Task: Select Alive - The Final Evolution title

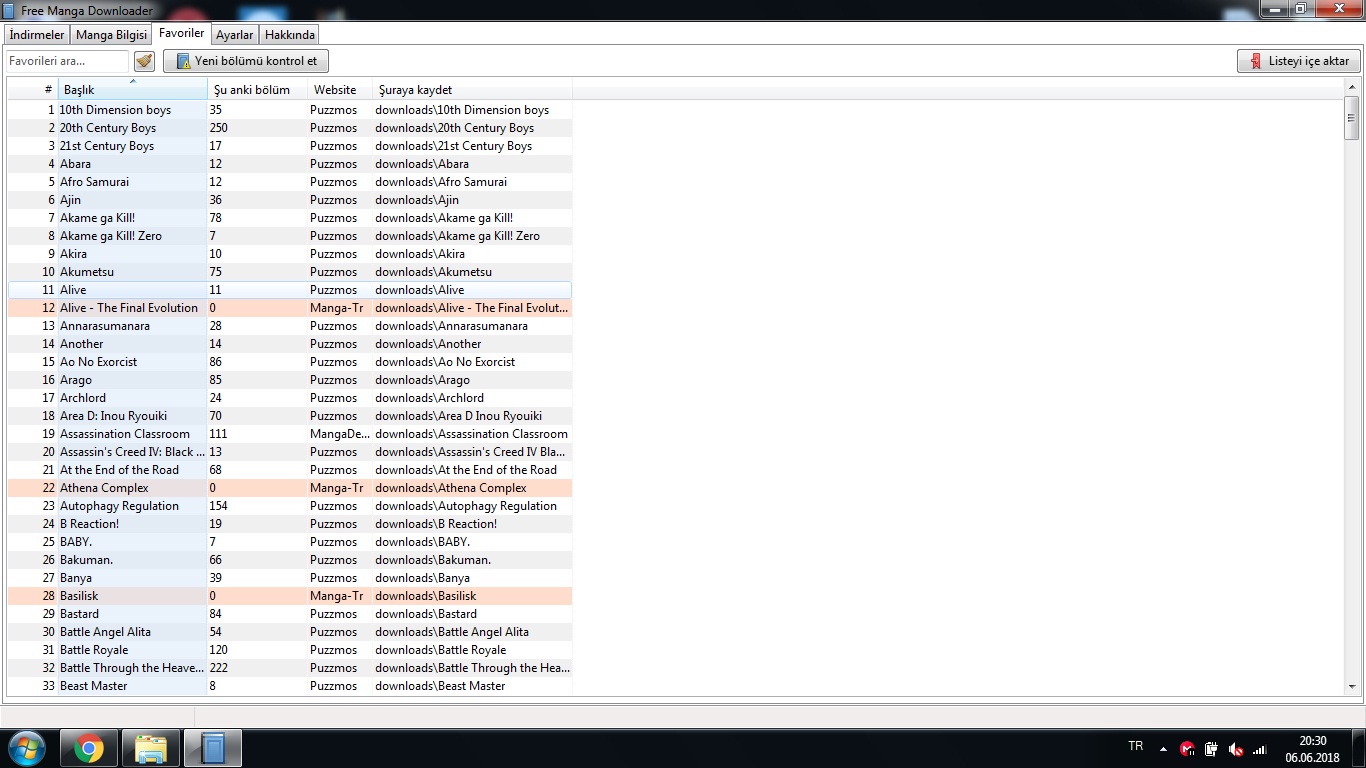Action: coord(129,308)
